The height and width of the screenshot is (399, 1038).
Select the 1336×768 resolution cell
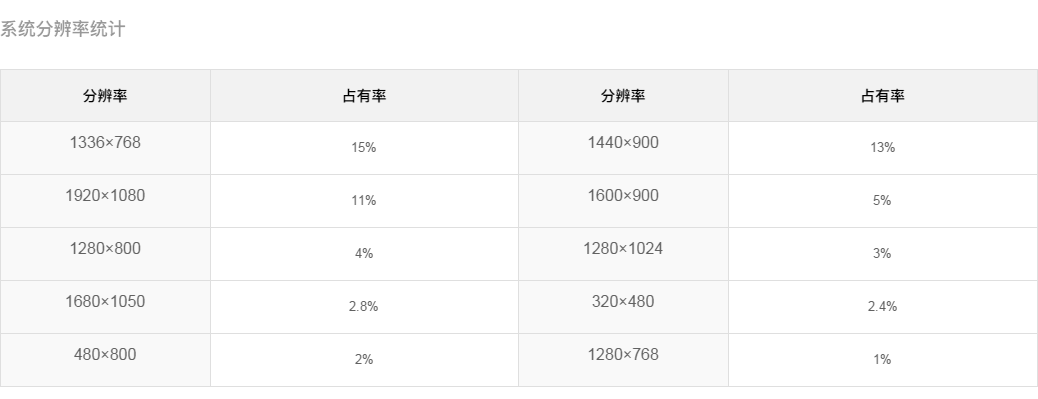point(105,148)
